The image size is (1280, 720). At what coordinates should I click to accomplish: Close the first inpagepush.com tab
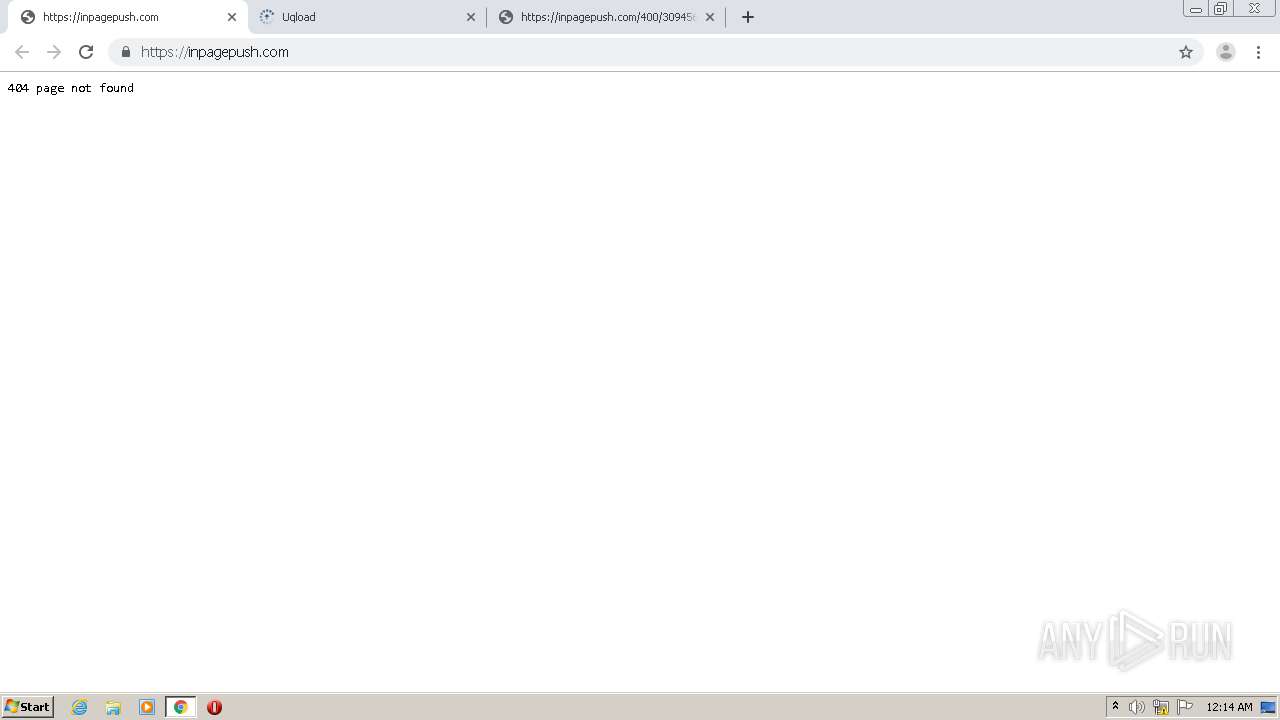click(232, 17)
